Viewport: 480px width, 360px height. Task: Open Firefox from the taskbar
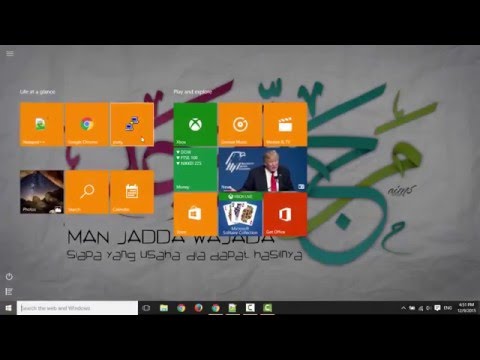tap(198, 308)
